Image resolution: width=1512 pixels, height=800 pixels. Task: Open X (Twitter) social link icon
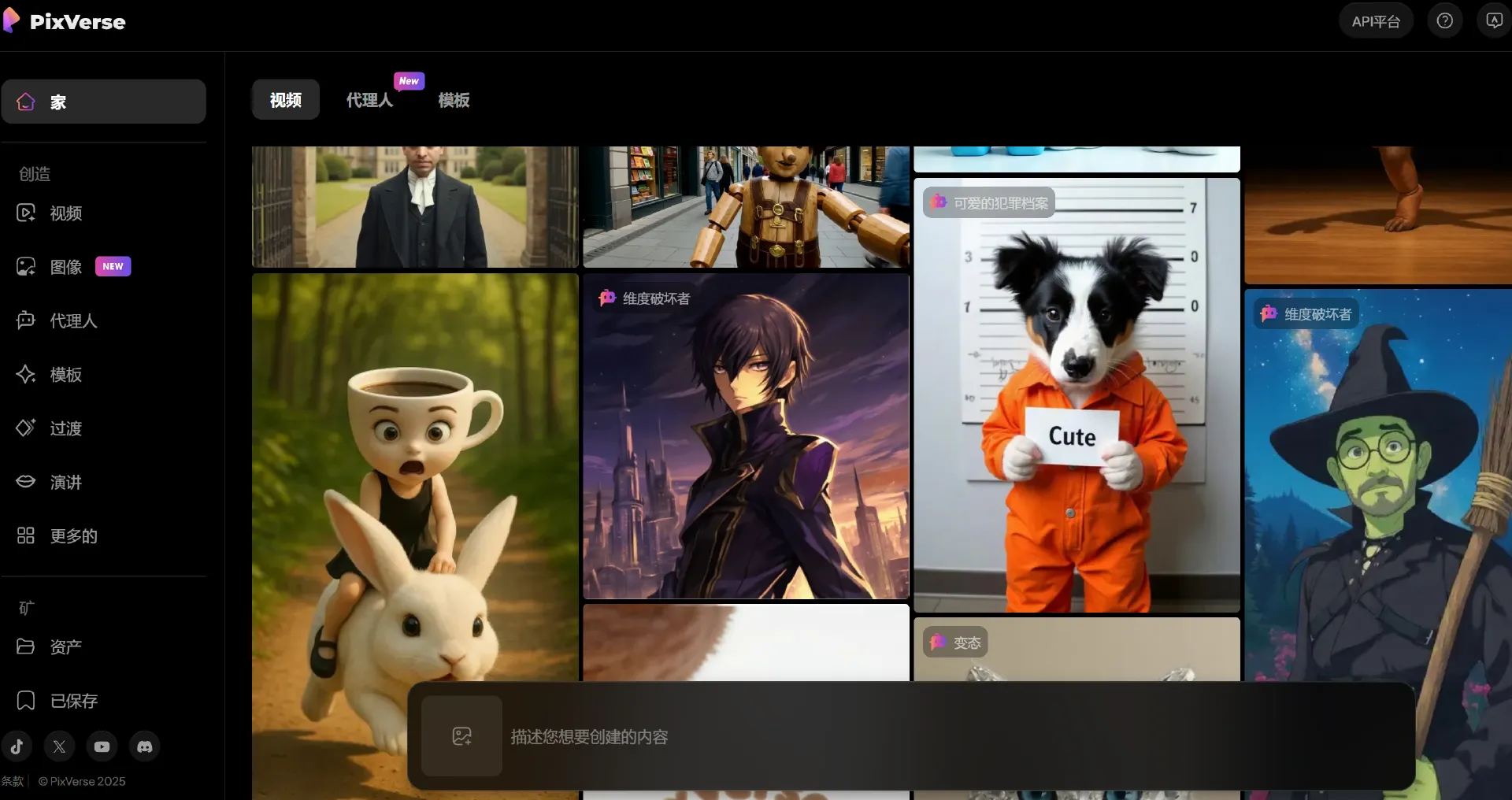pyautogui.click(x=59, y=746)
